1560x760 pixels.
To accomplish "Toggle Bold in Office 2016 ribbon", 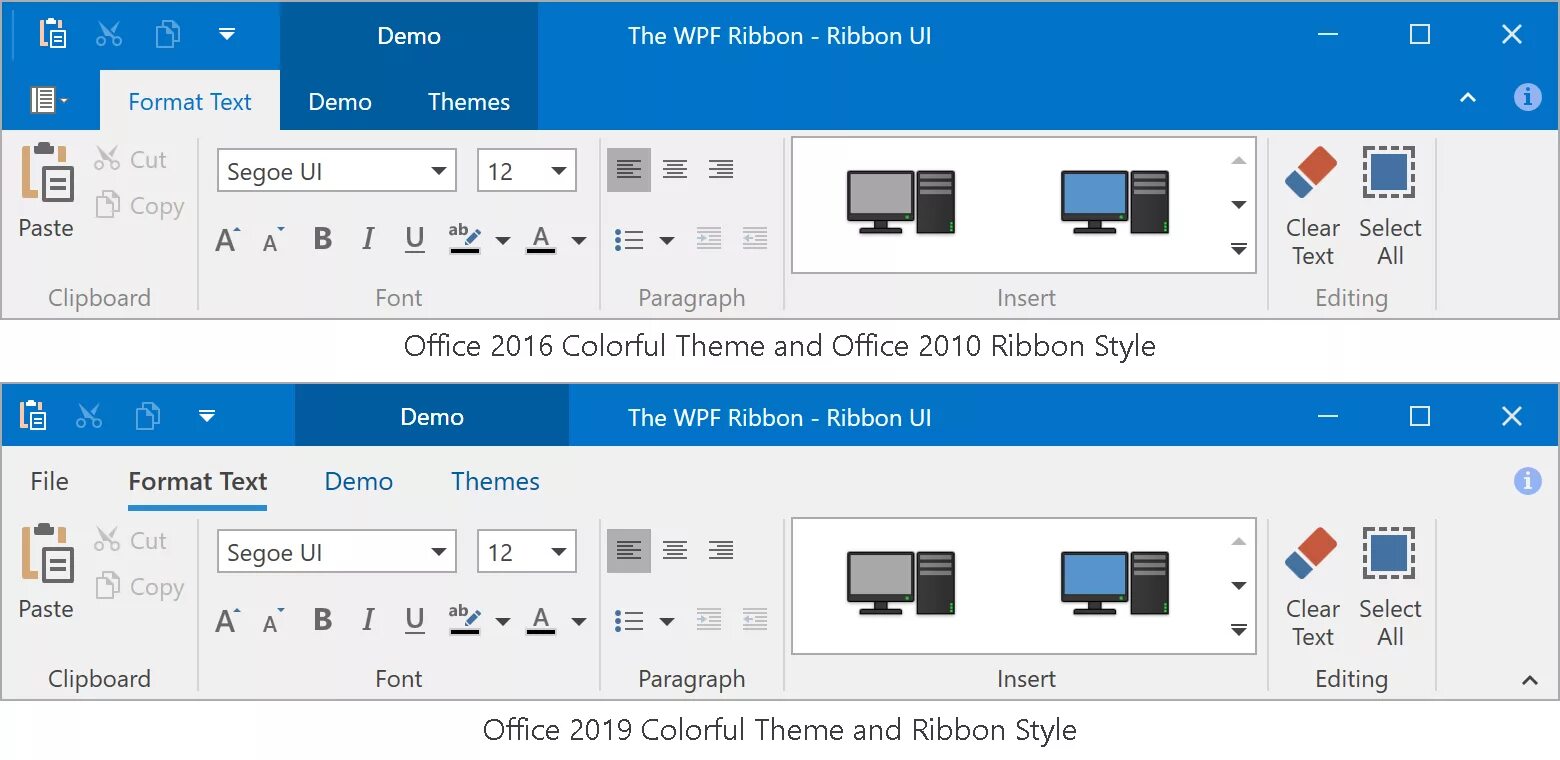I will coord(322,239).
